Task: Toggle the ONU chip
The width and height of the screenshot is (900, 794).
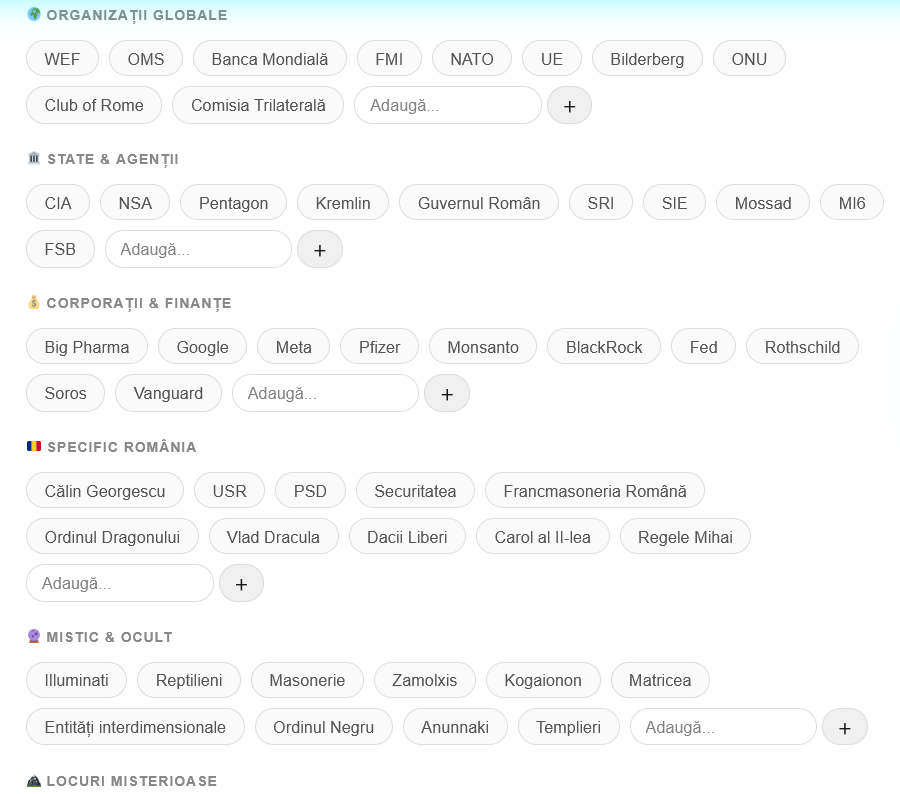Action: pos(749,59)
